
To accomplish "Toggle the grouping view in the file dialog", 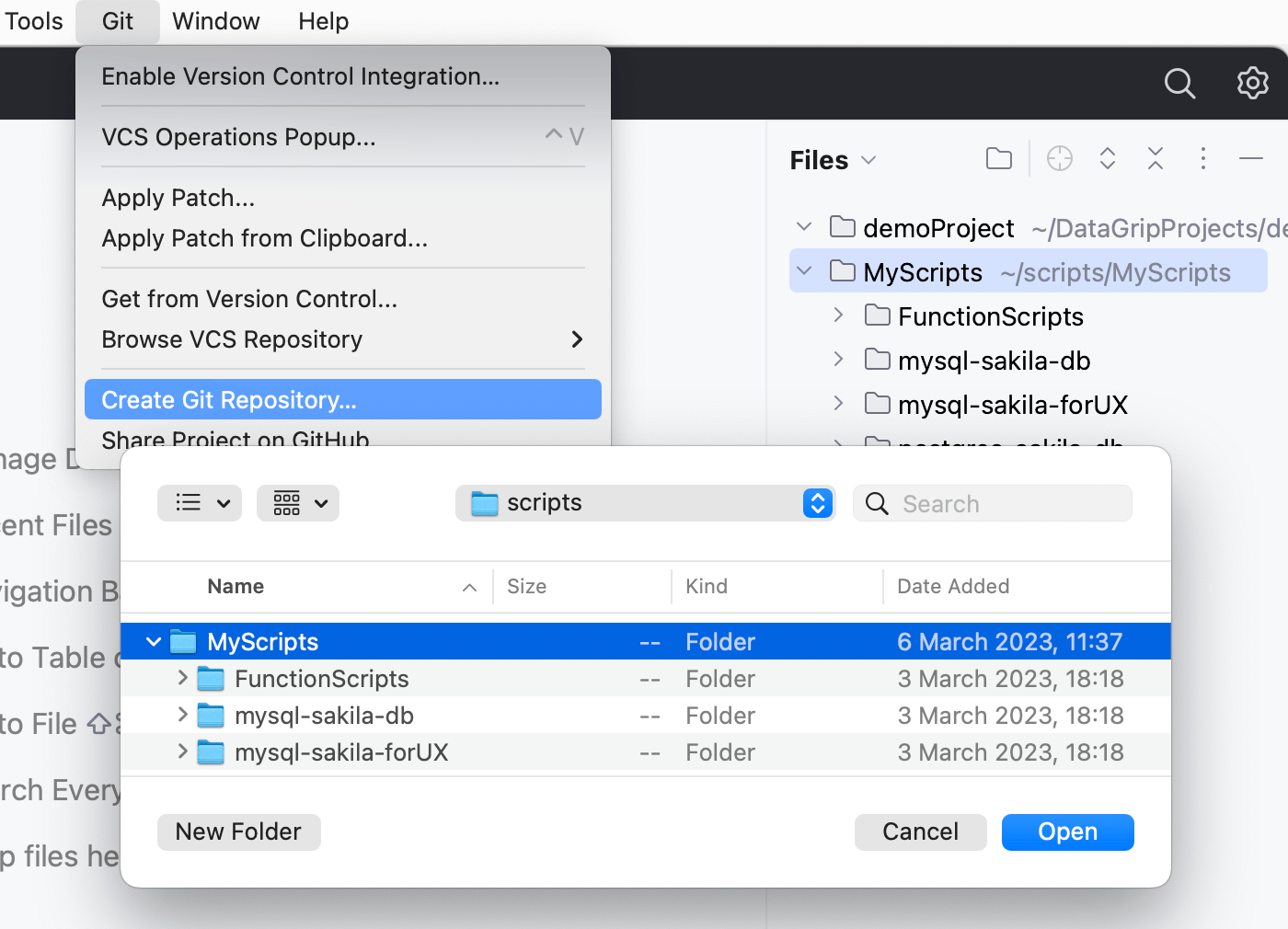I will 297,503.
